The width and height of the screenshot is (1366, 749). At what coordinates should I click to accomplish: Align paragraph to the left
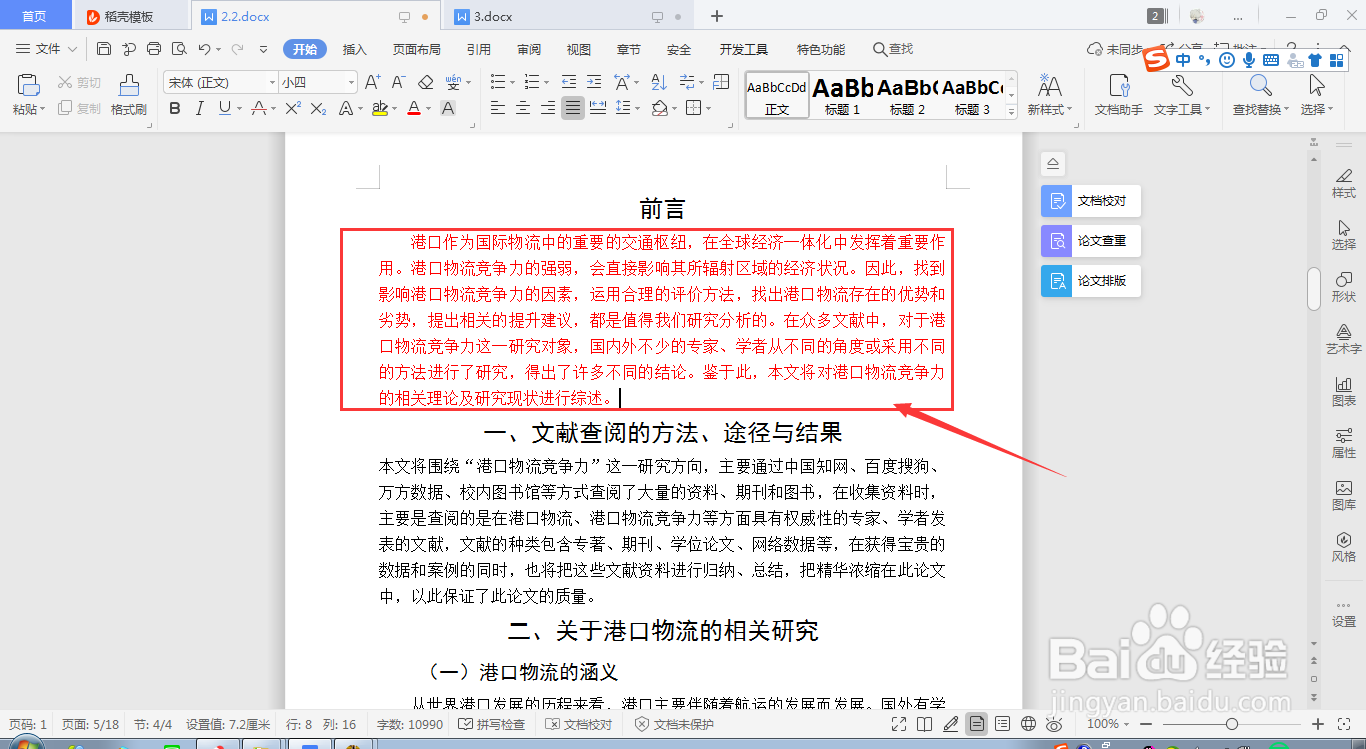click(498, 108)
